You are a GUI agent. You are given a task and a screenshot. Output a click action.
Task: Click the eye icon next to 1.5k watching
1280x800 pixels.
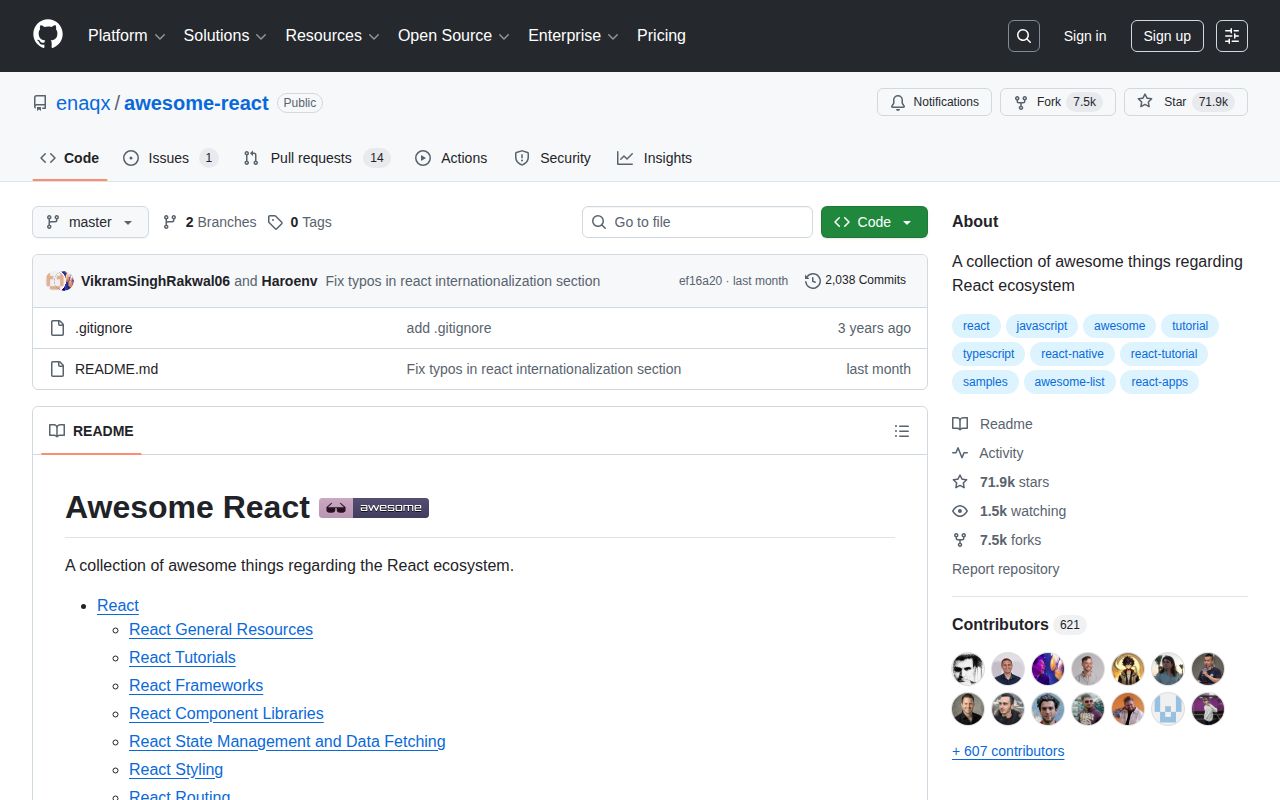pyautogui.click(x=960, y=511)
